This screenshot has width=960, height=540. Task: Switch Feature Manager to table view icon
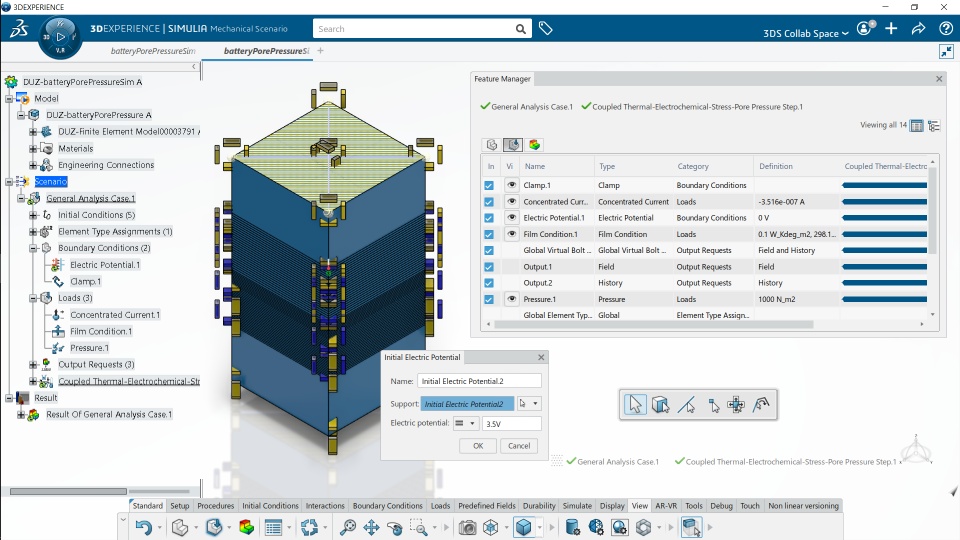[x=917, y=126]
